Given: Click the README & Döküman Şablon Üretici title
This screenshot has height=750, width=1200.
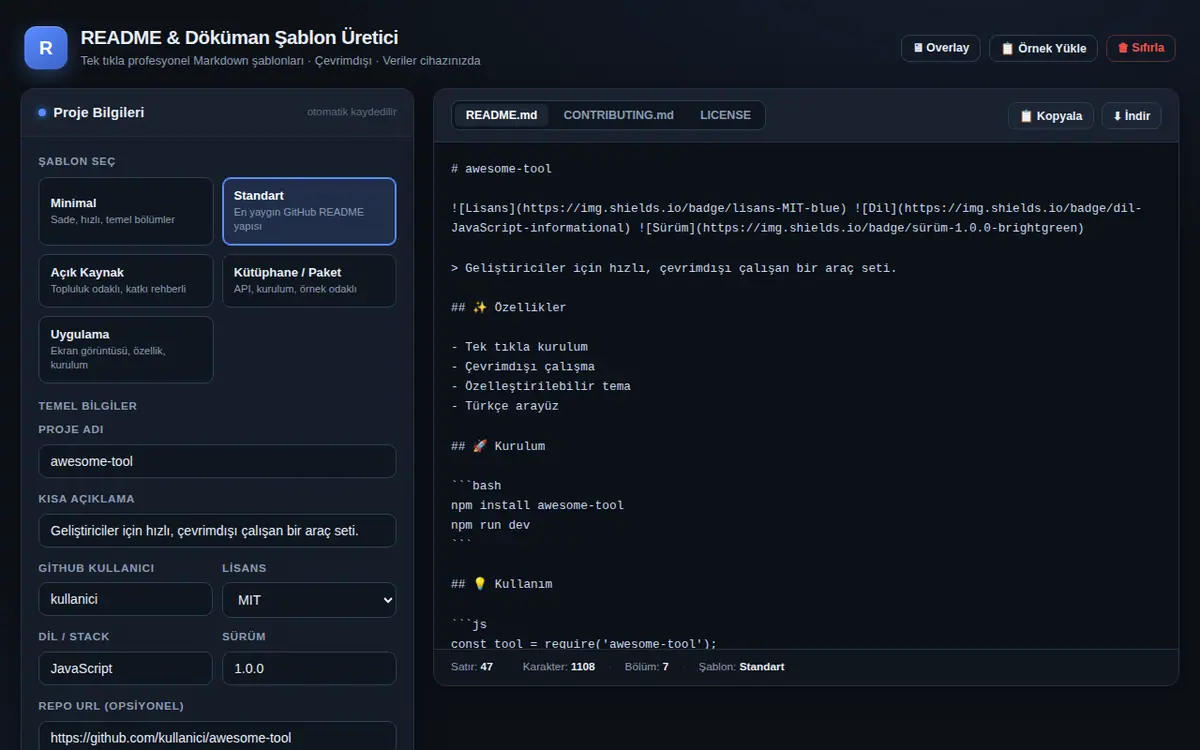Looking at the screenshot, I should tap(240, 38).
